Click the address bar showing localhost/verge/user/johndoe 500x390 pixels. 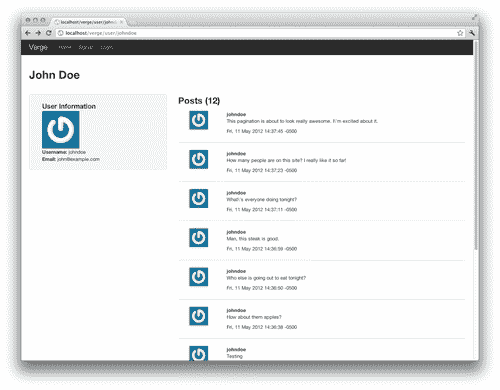(x=260, y=33)
